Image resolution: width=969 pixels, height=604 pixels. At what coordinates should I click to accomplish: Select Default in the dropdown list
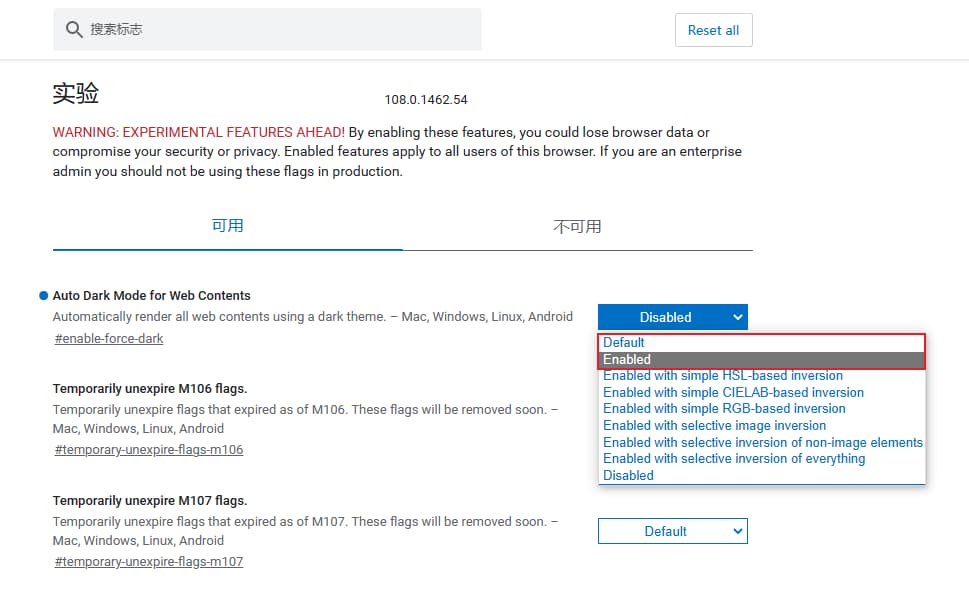[x=624, y=343]
